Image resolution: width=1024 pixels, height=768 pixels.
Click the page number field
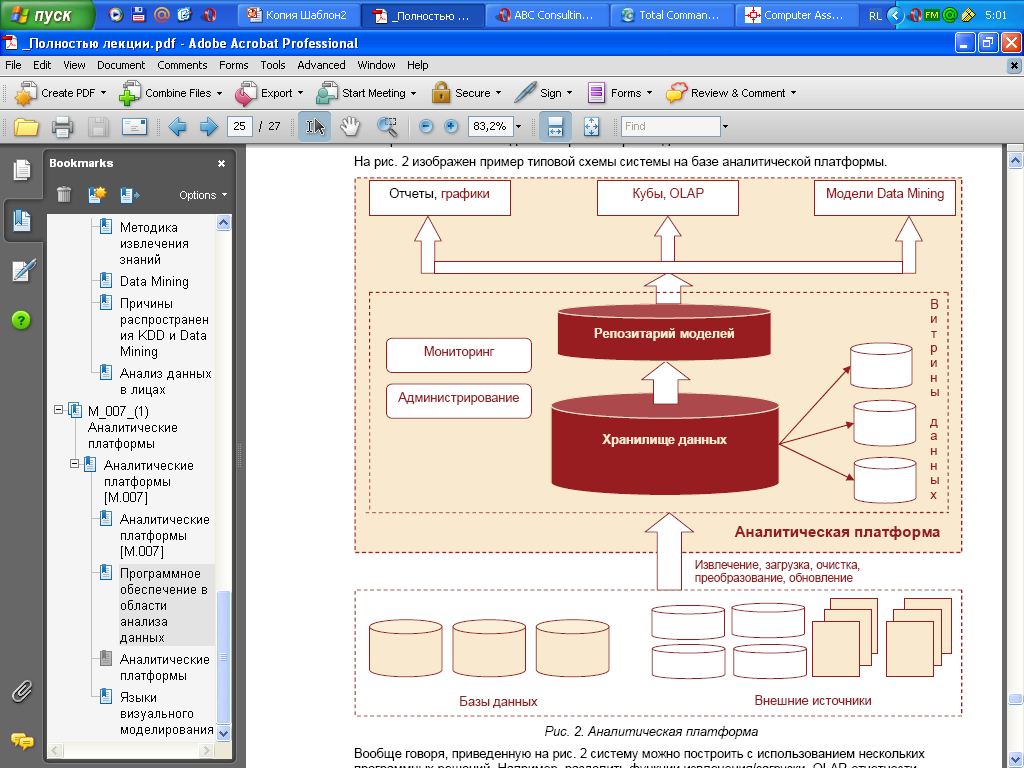point(240,126)
